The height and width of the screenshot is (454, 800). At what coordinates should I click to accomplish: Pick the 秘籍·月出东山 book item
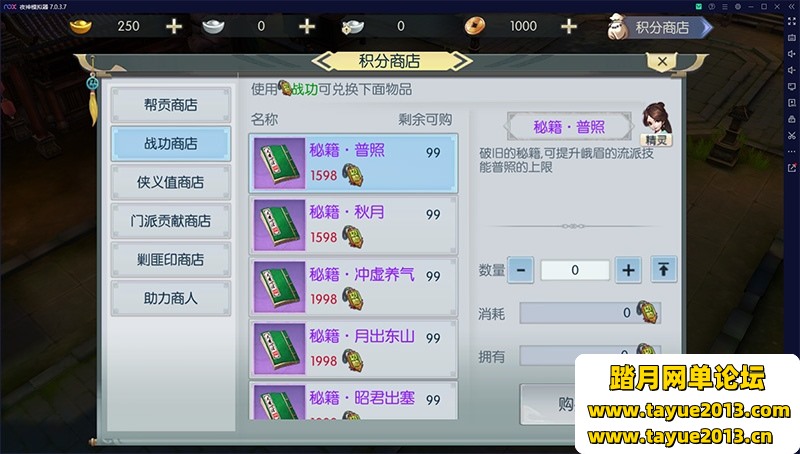coord(353,348)
